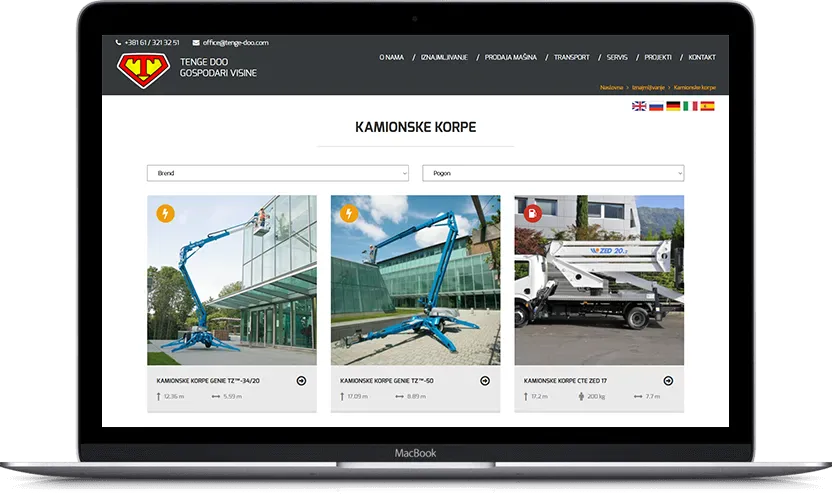Click the envelope email icon
The image size is (832, 494).
click(x=196, y=42)
